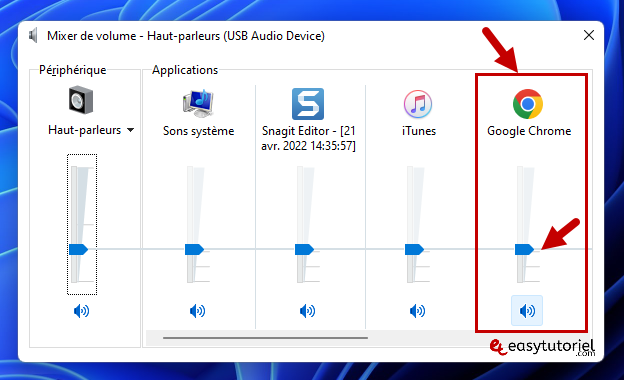Click the iTunes label
Viewport: 624px width, 380px height.
point(419,131)
